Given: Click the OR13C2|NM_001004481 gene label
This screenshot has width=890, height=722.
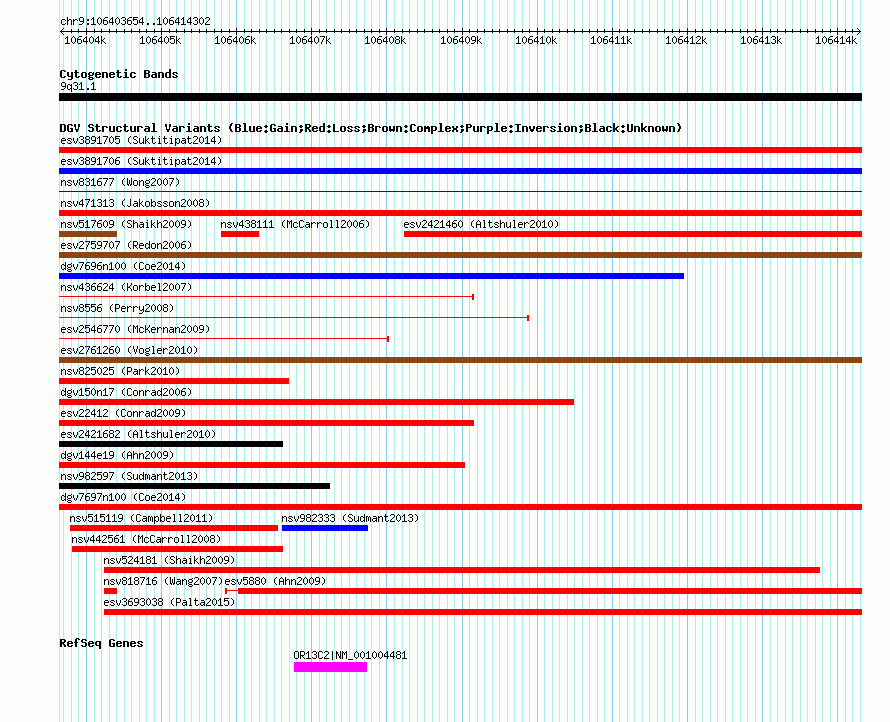Looking at the screenshot, I should tap(350, 656).
